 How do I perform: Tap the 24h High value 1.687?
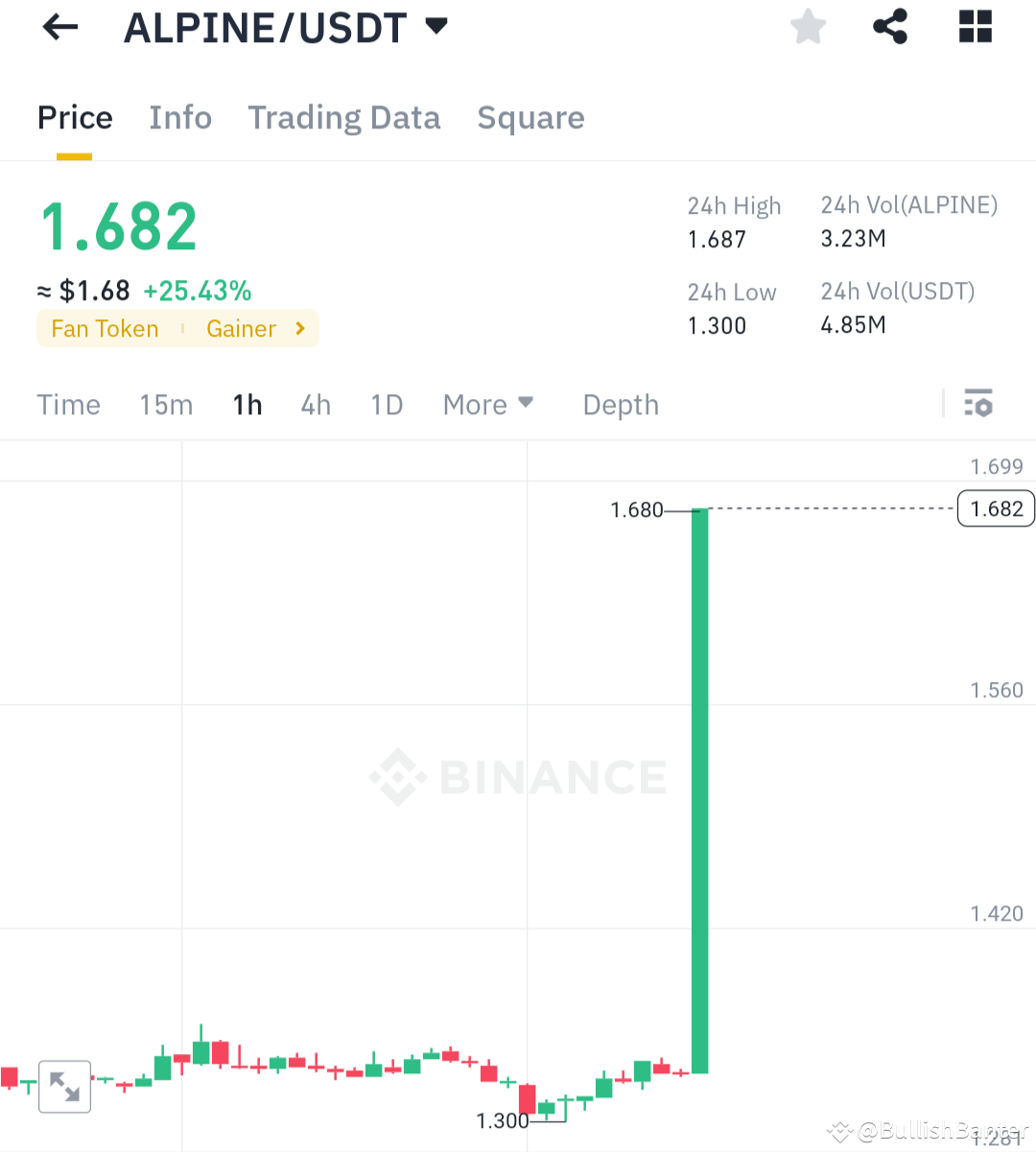point(718,240)
